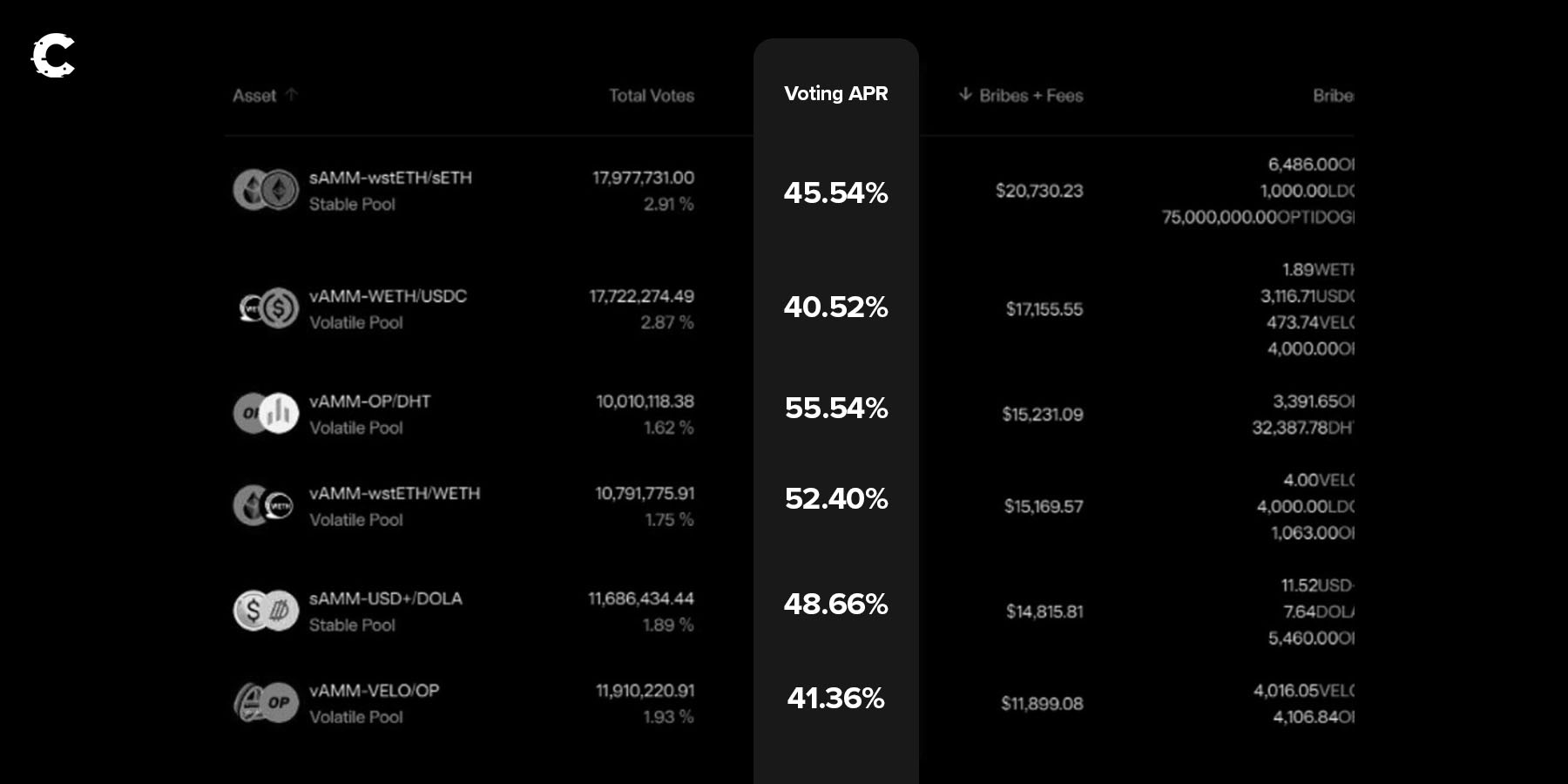
Task: Select the Bribes column header
Action: [1332, 96]
